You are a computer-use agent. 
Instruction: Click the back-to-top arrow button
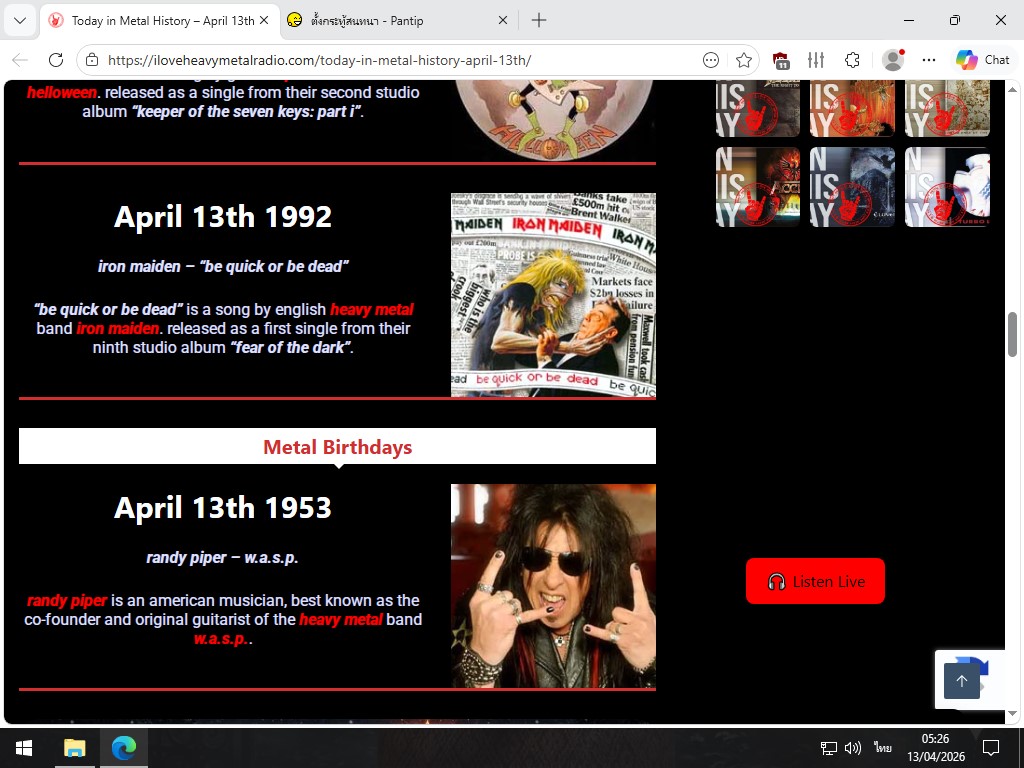[961, 681]
